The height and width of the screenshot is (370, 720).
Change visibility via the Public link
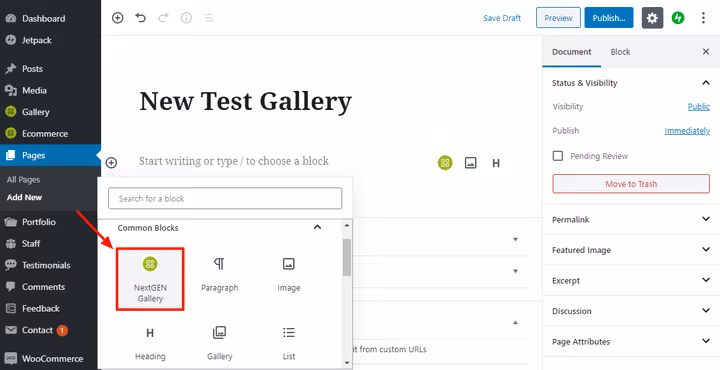click(x=698, y=107)
